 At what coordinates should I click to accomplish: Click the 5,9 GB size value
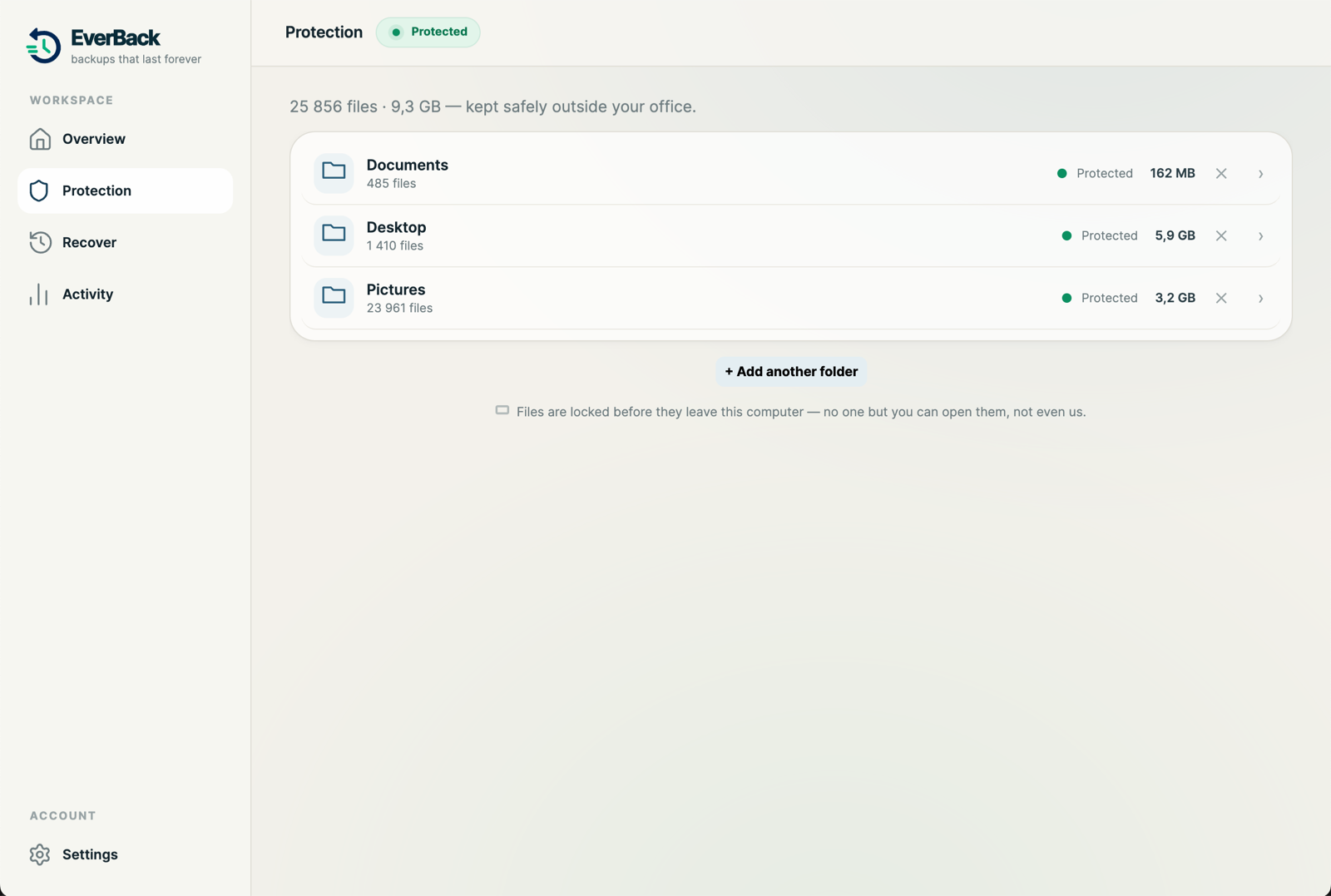click(x=1175, y=235)
